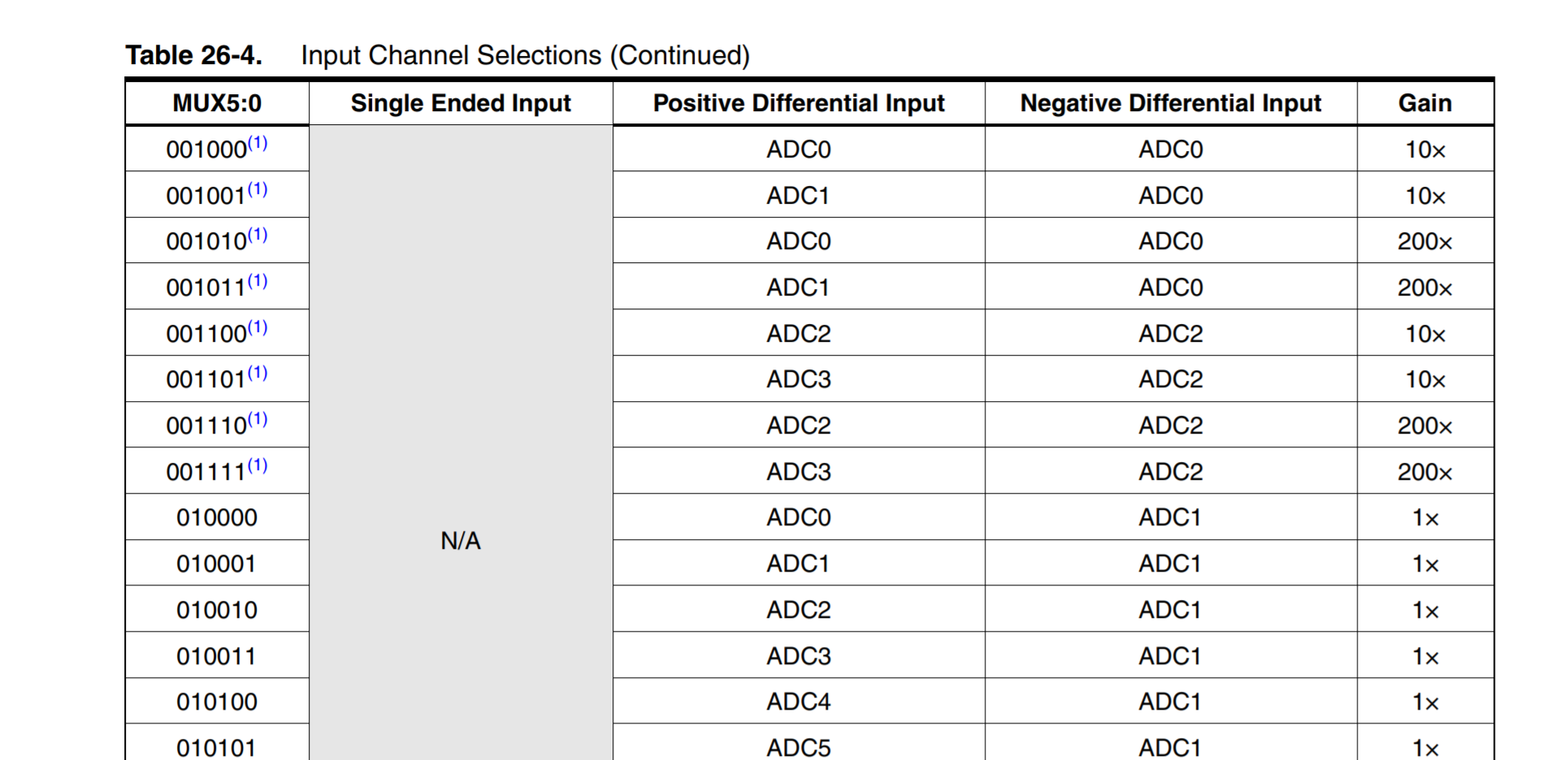Image resolution: width=1568 pixels, height=760 pixels.
Task: Follow the footnote (1) link after 001010
Action: 258,235
